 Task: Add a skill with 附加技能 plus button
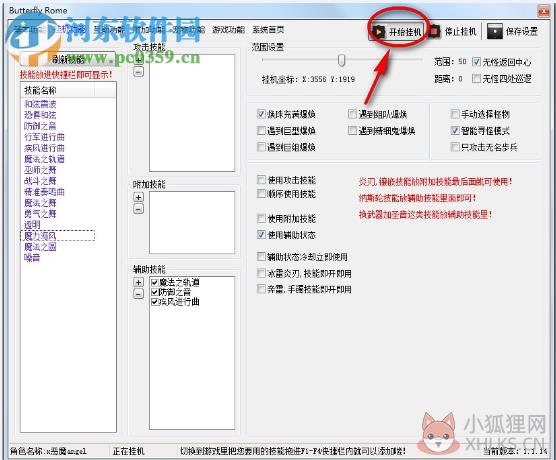pyautogui.click(x=138, y=197)
